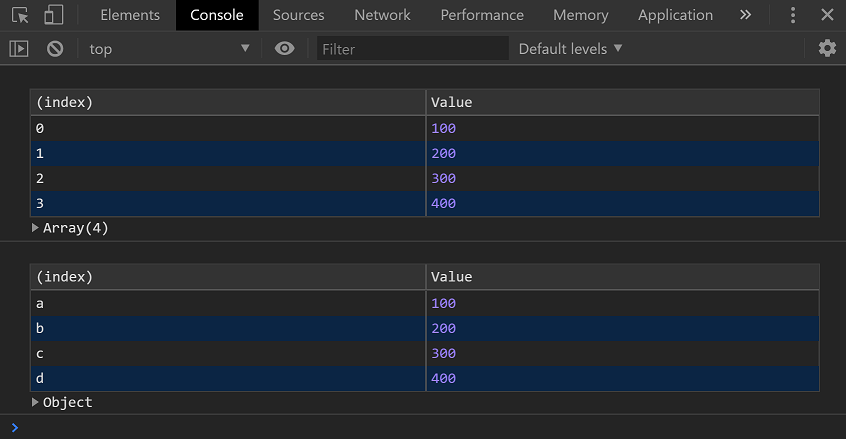This screenshot has width=846, height=439.
Task: Expand the Object entry
Action: point(36,402)
